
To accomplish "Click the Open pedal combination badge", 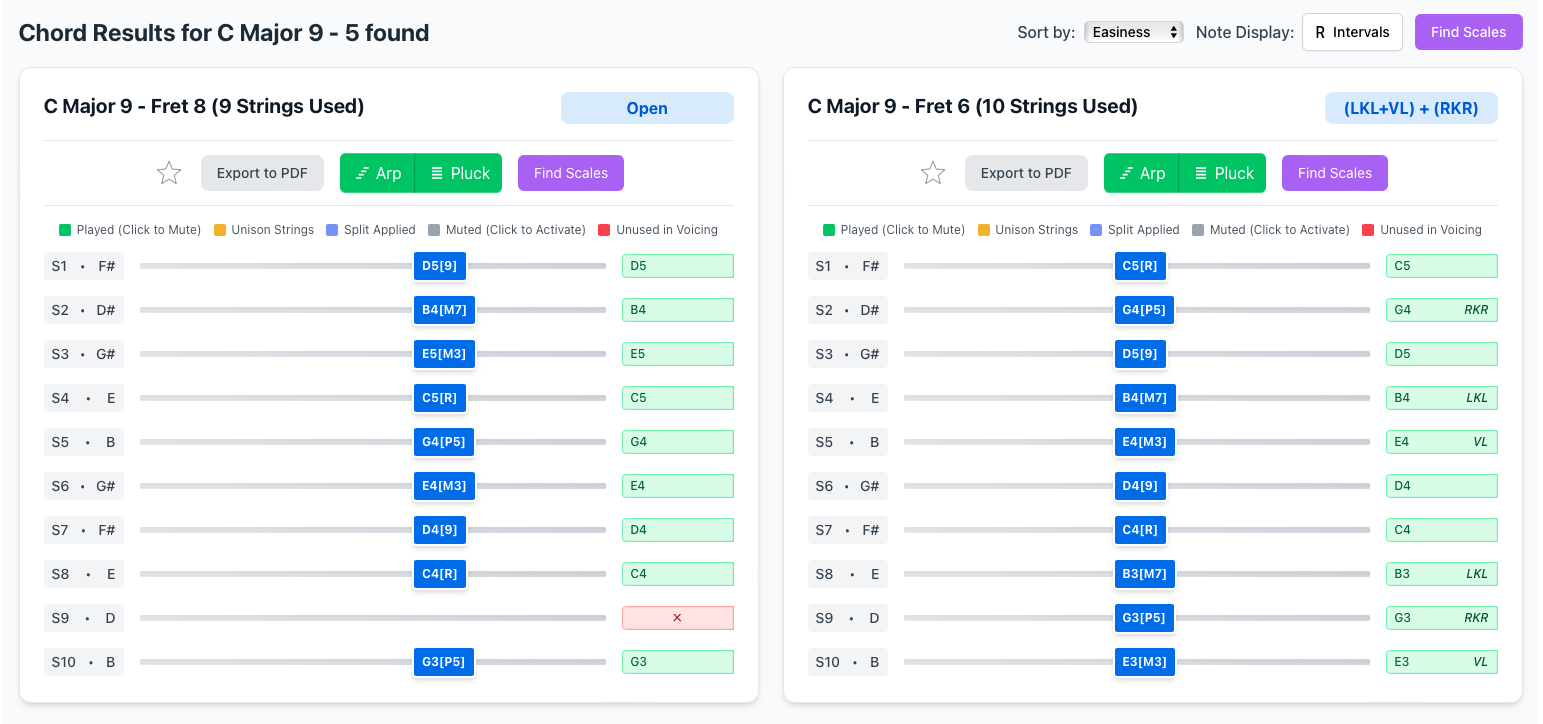I will tap(647, 108).
